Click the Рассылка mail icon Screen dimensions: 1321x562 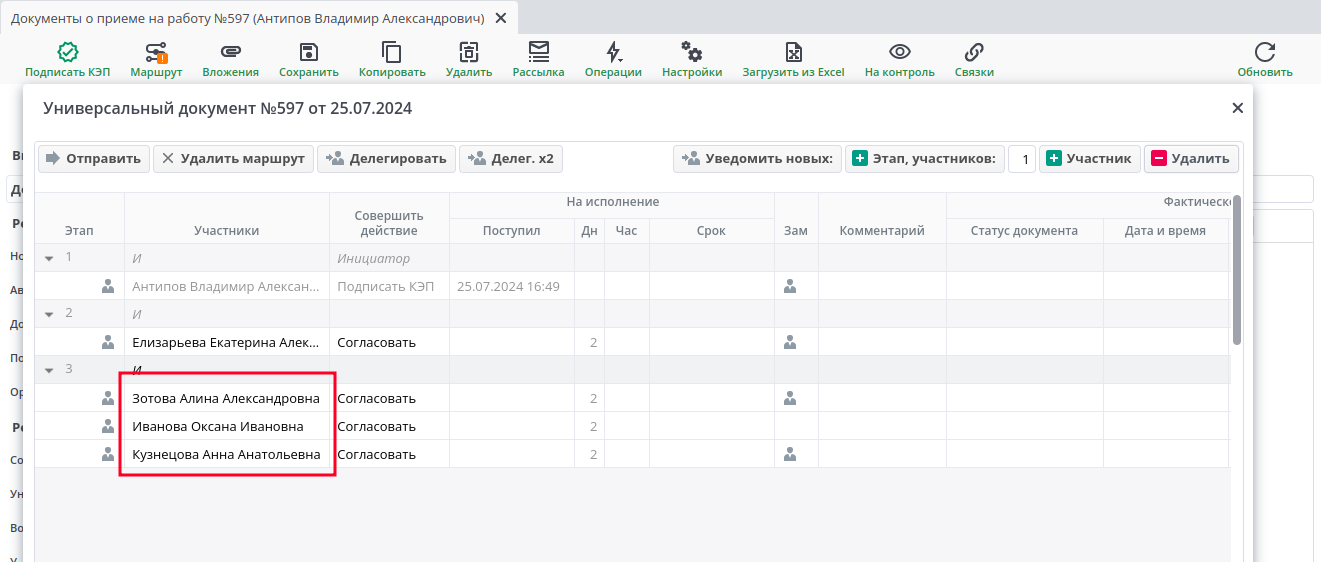538,53
